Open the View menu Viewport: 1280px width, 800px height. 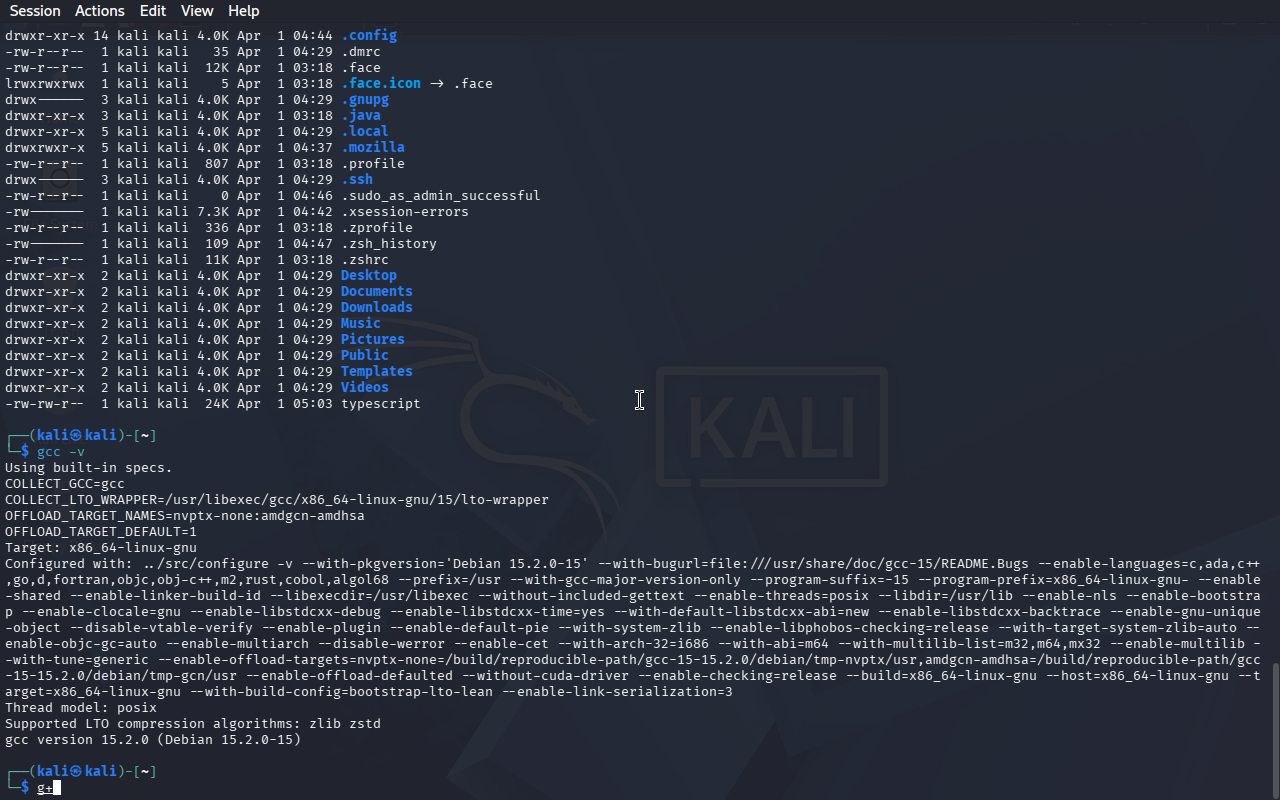click(x=197, y=11)
